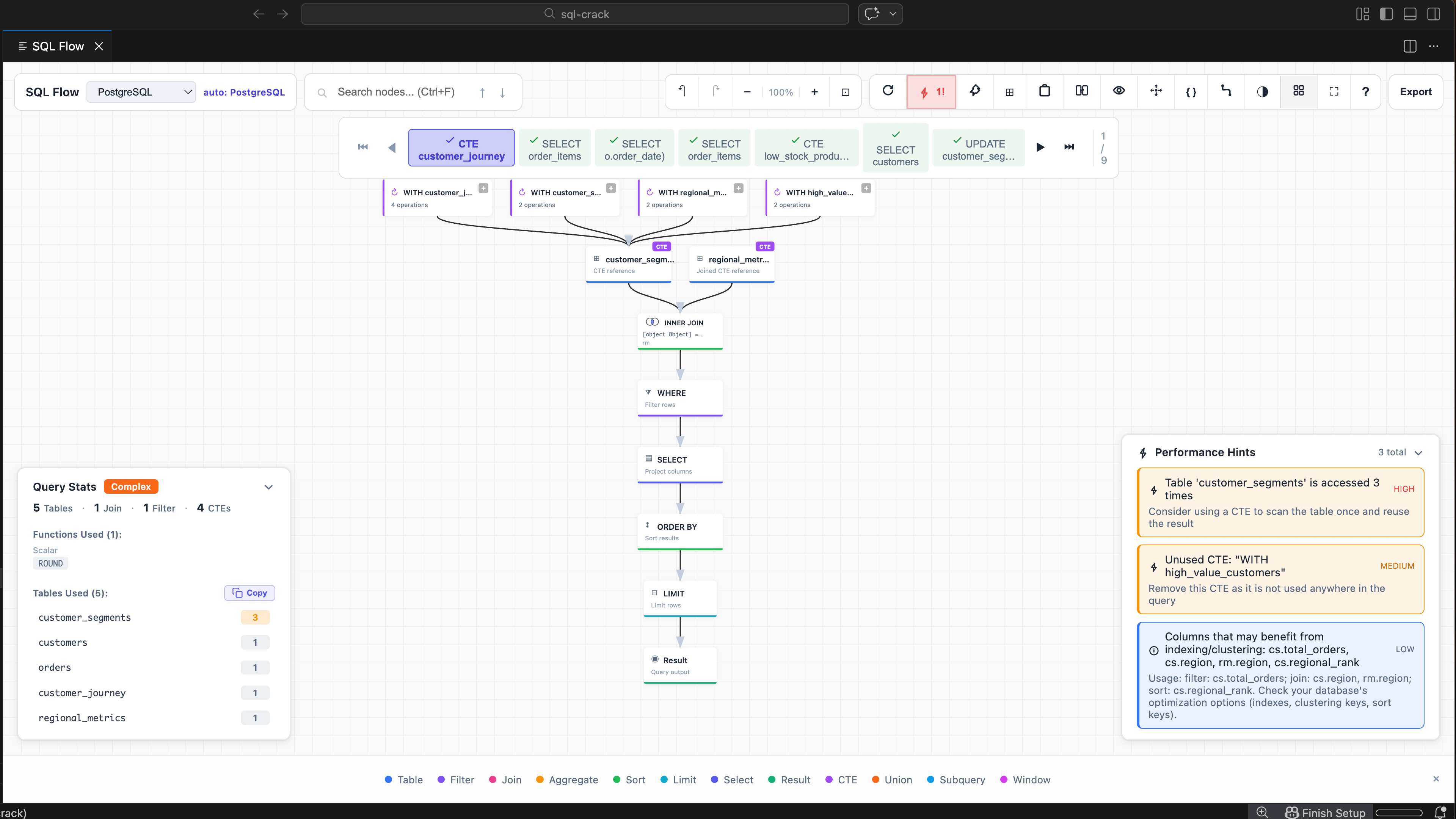Collapse the Query Stats panel chevron

268,487
